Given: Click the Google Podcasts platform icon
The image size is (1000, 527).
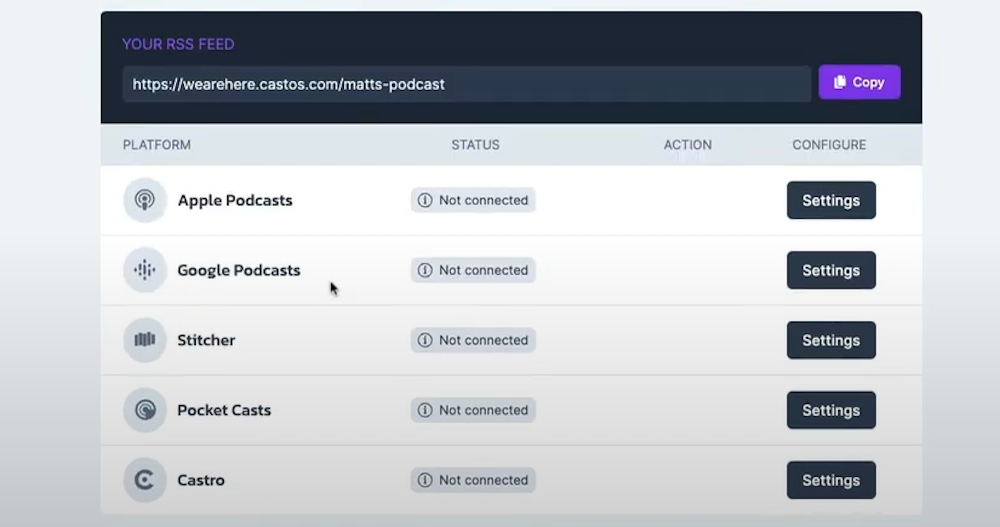Looking at the screenshot, I should point(145,270).
